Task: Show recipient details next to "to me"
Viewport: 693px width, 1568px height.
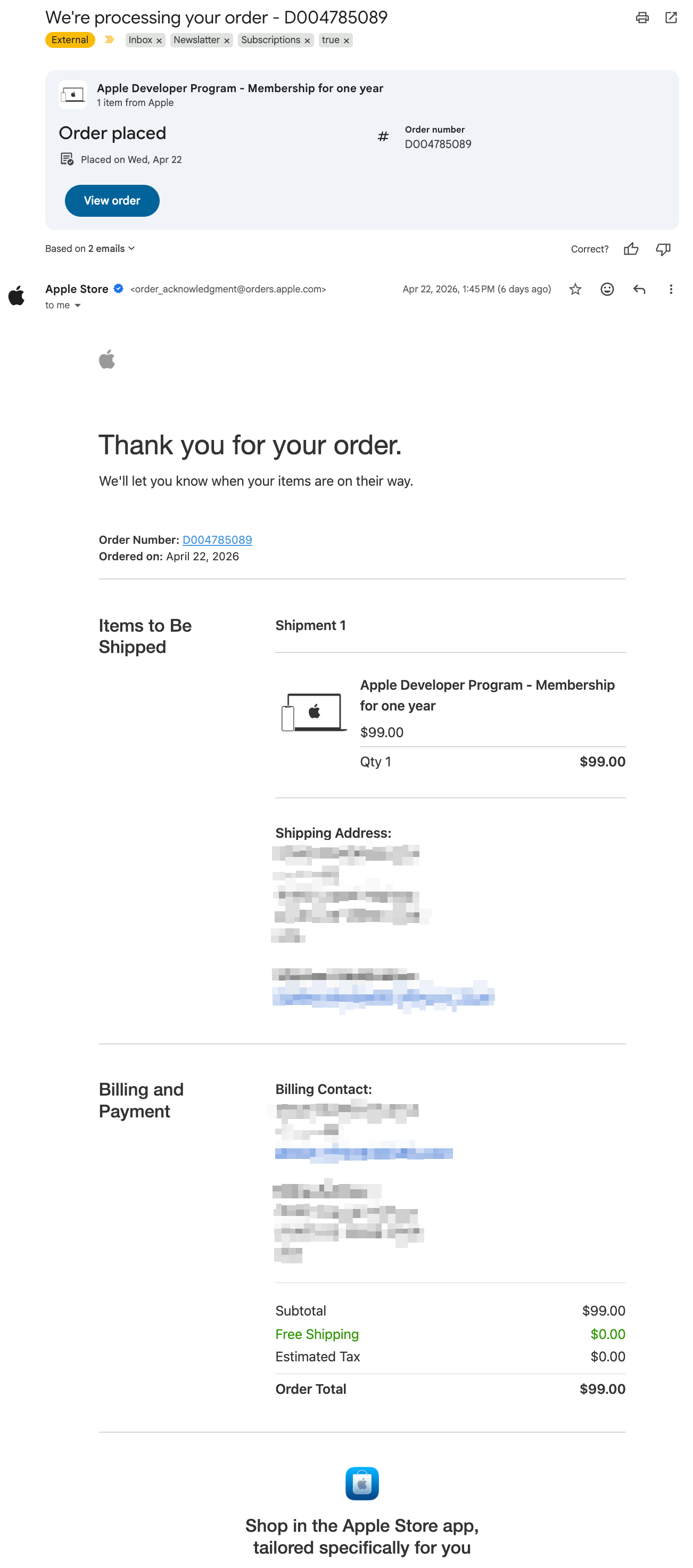Action: (77, 306)
